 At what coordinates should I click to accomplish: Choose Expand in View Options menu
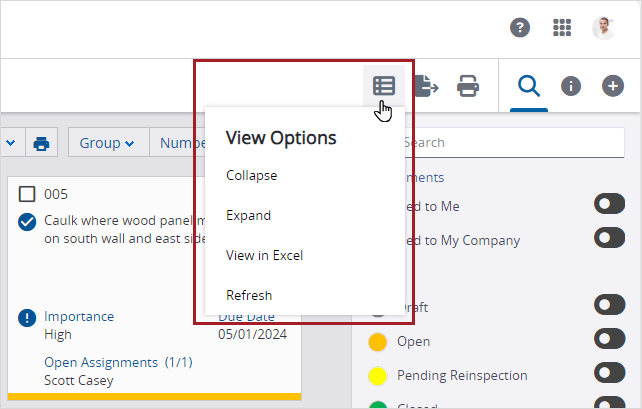point(249,215)
